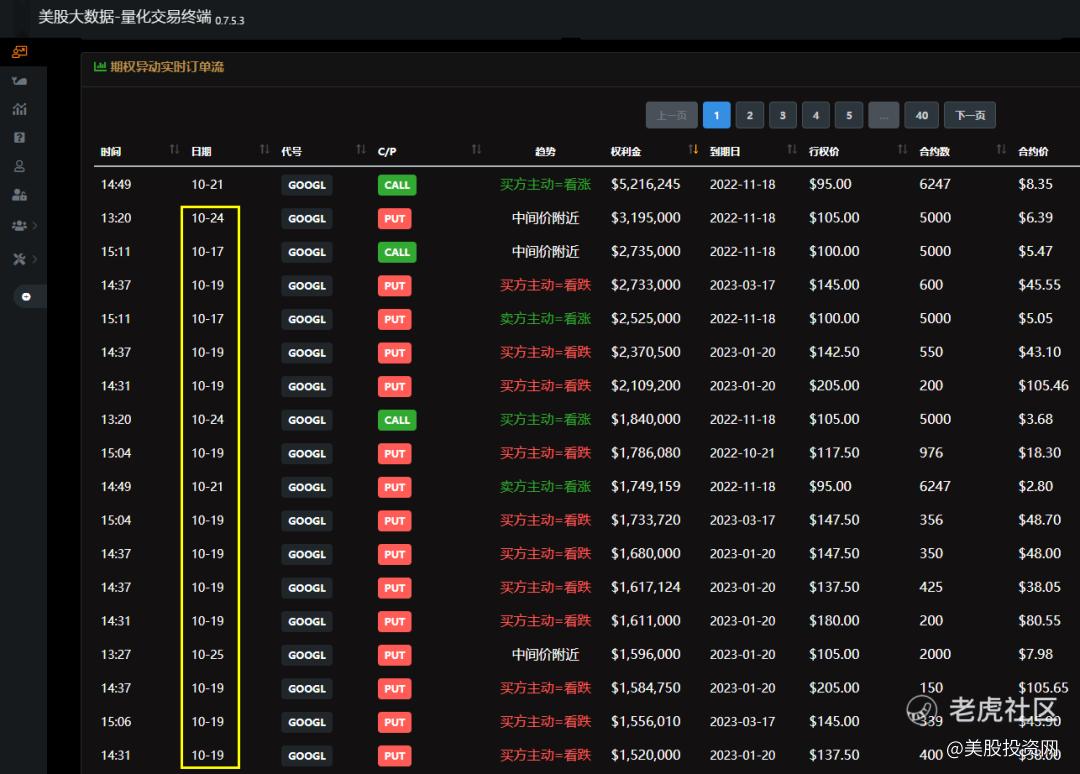Click contract count 2000
1080x774 pixels.
935,655
